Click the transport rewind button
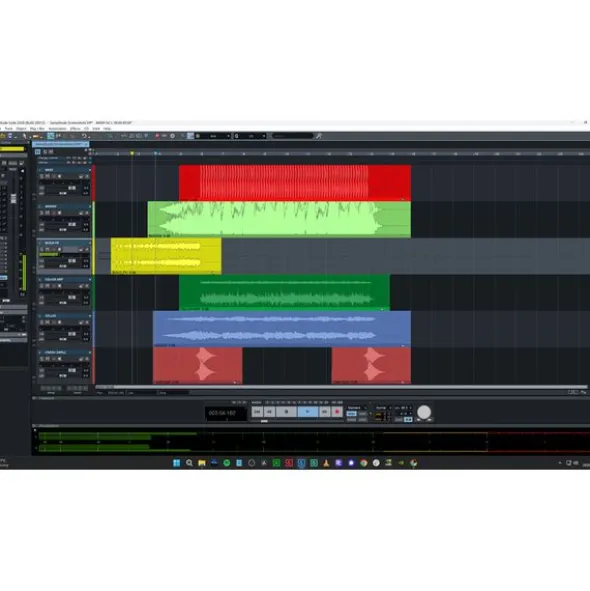Viewport: 590px width, 591px height. tap(269, 411)
